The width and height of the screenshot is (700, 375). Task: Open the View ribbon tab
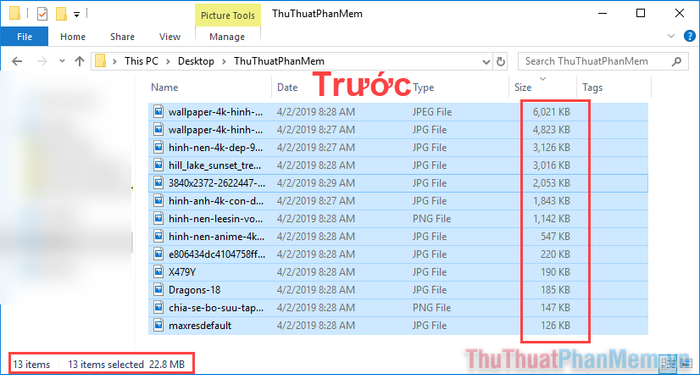click(170, 37)
